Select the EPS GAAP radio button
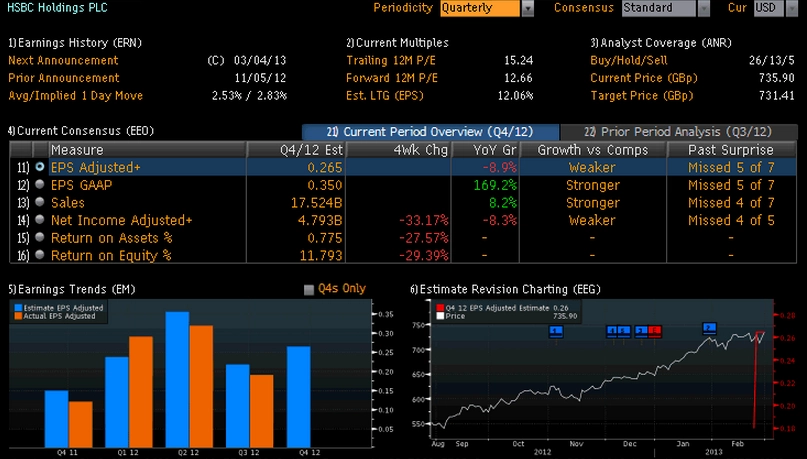This screenshot has height=459, width=807. tap(40, 184)
